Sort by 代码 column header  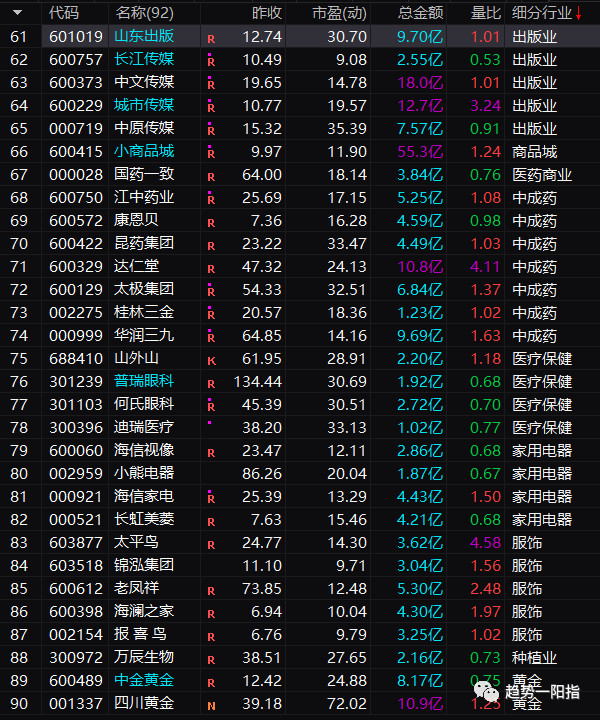point(64,13)
